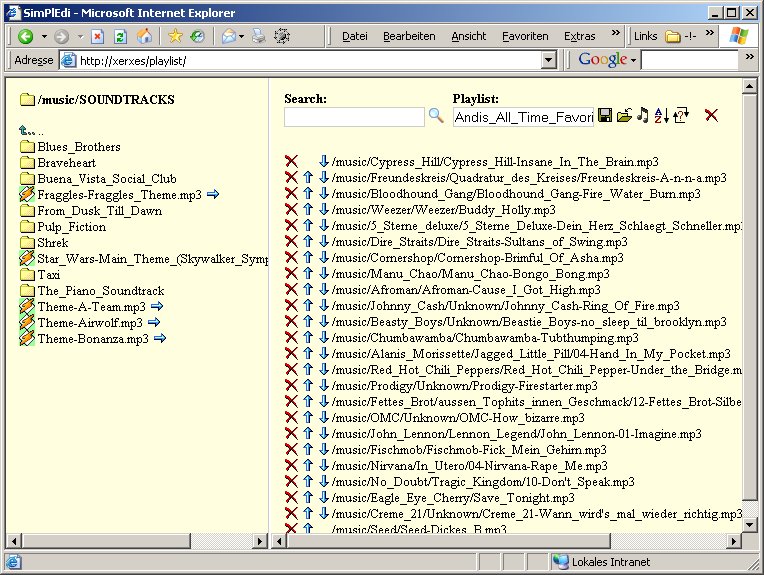The image size is (764, 575).
Task: Save the playlist with the floppy icon
Action: point(605,115)
